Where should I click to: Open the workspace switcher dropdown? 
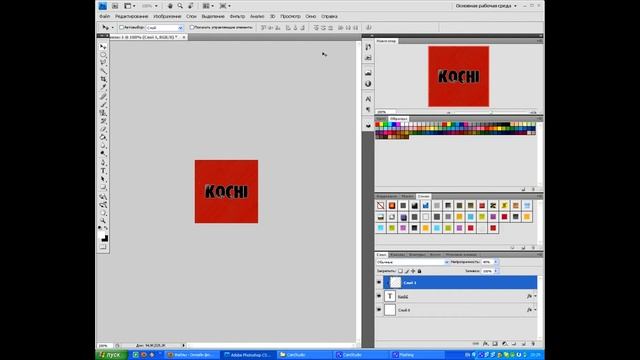pyautogui.click(x=486, y=6)
